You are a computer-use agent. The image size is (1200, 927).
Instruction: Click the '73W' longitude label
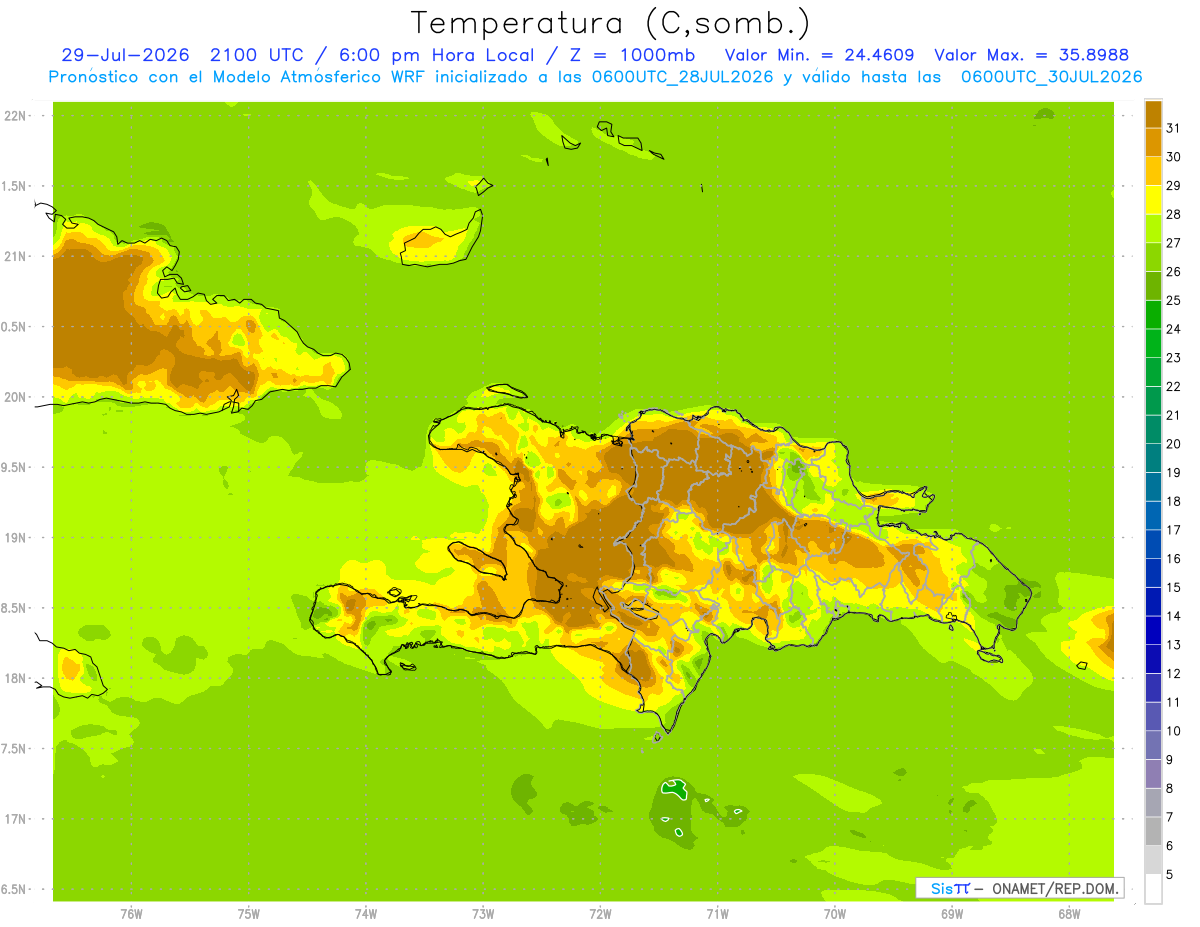coord(483,913)
